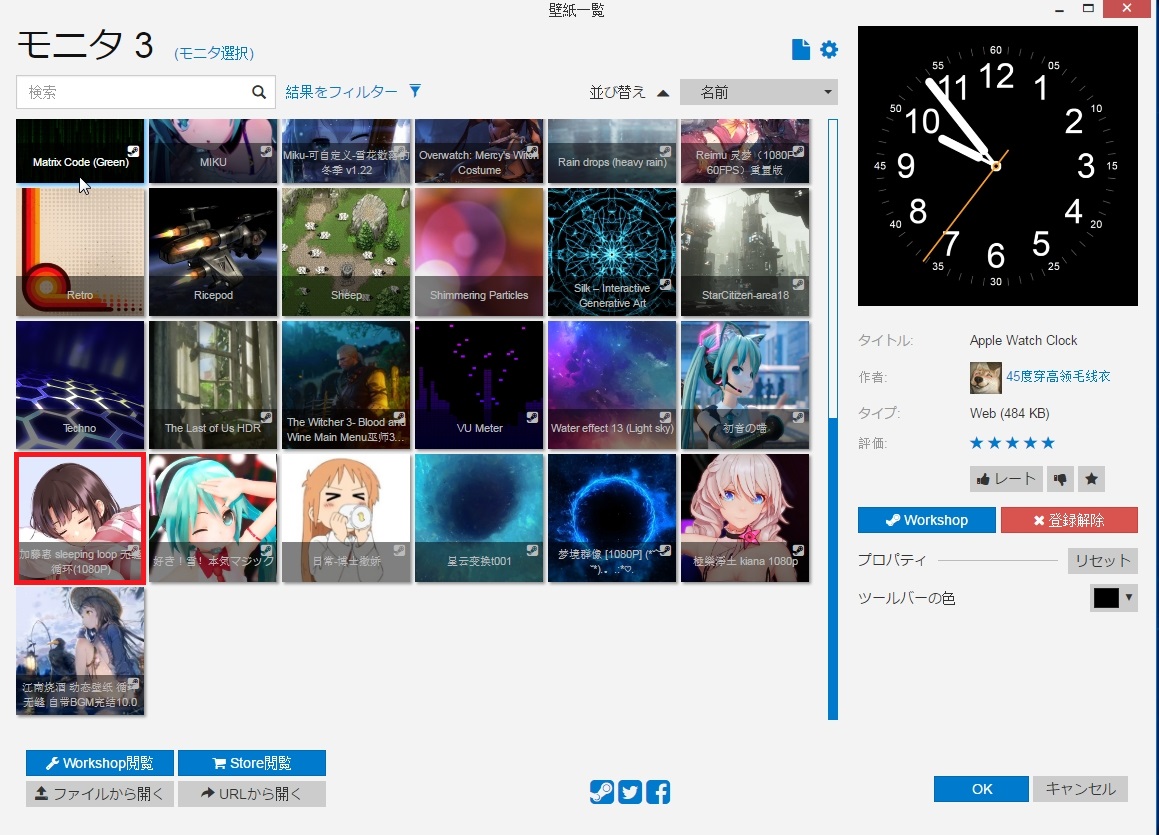1159x835 pixels.
Task: Click URLから開く button
Action: pos(252,794)
